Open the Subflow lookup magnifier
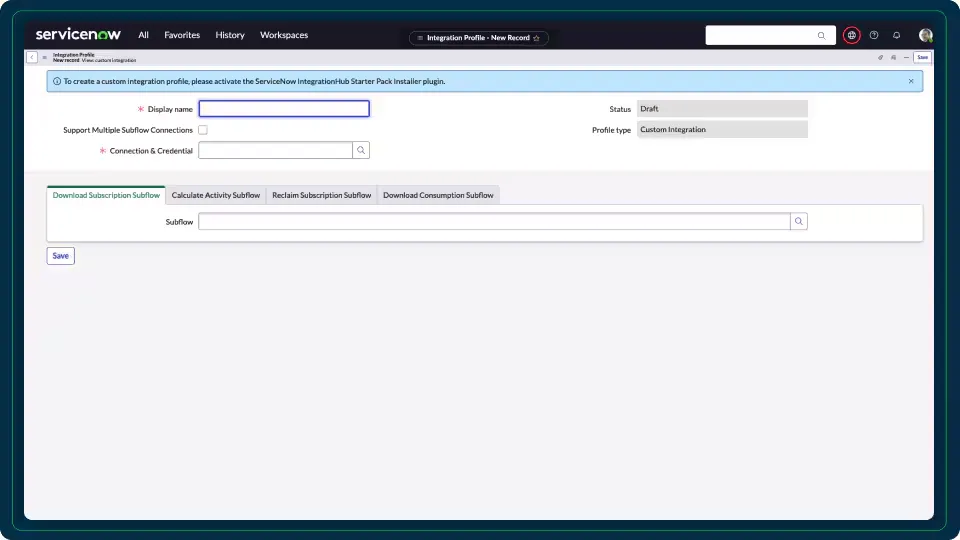Screen dimensions: 960x540 coord(798,221)
